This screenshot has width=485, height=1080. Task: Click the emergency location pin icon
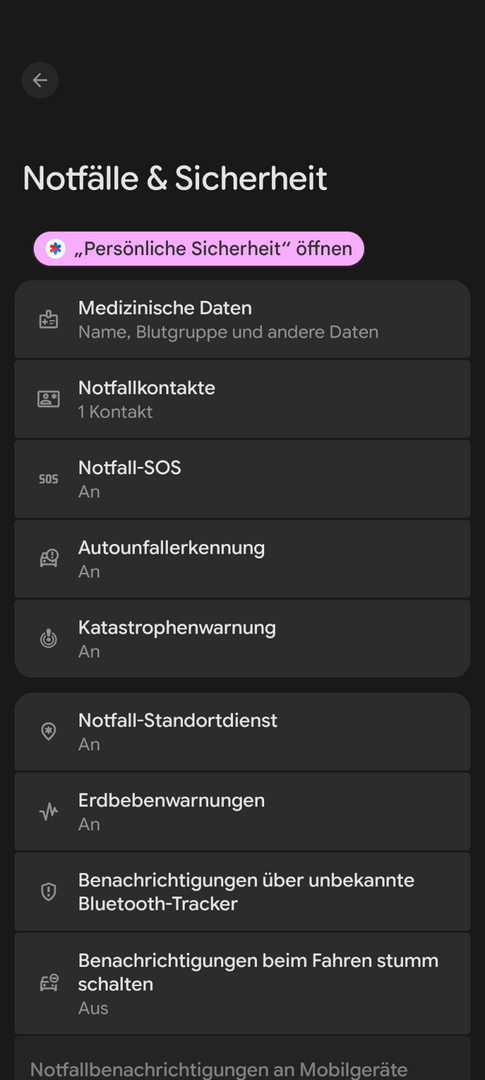coord(48,731)
